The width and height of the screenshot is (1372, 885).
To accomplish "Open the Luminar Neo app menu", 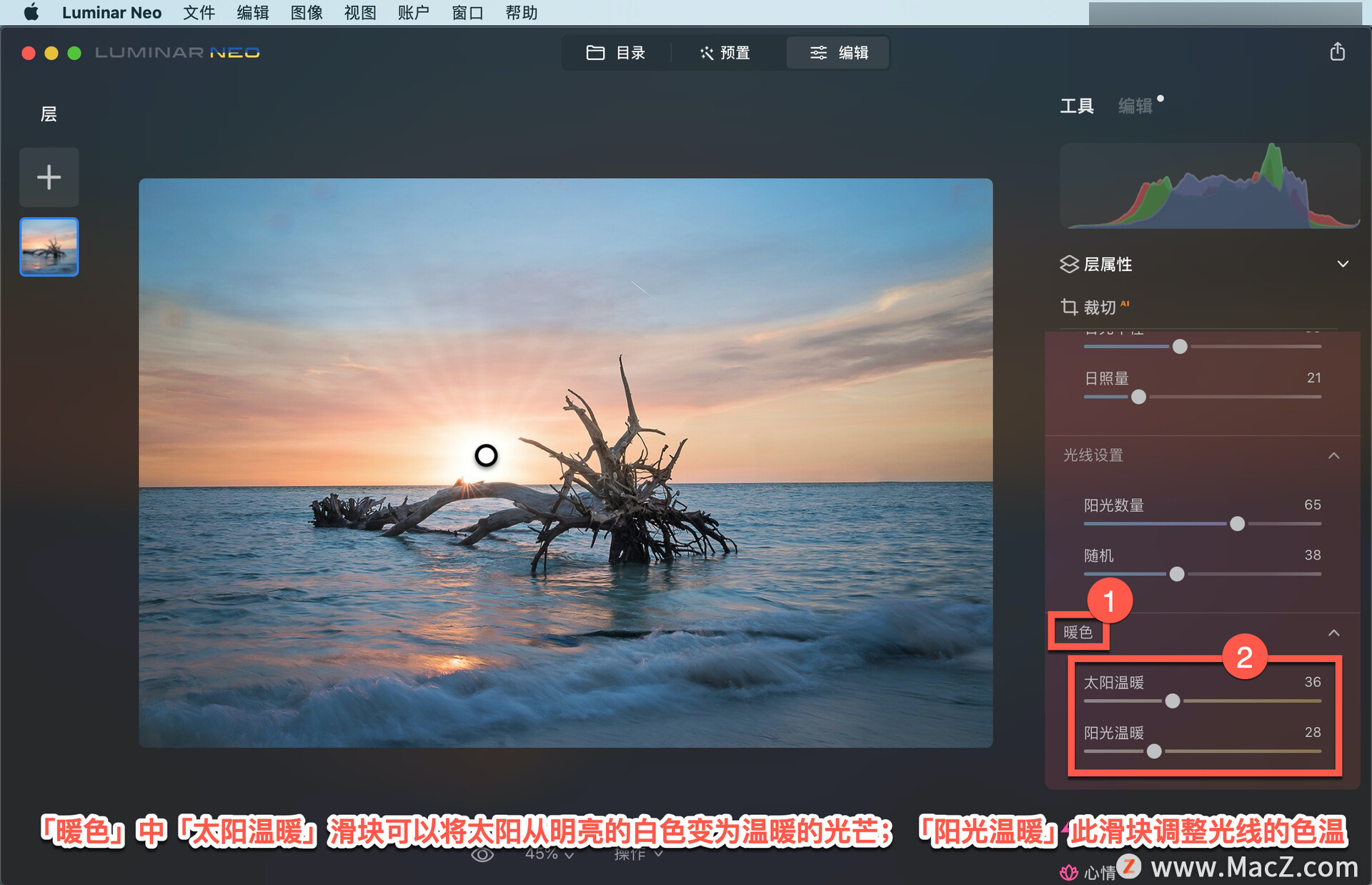I will tap(111, 12).
